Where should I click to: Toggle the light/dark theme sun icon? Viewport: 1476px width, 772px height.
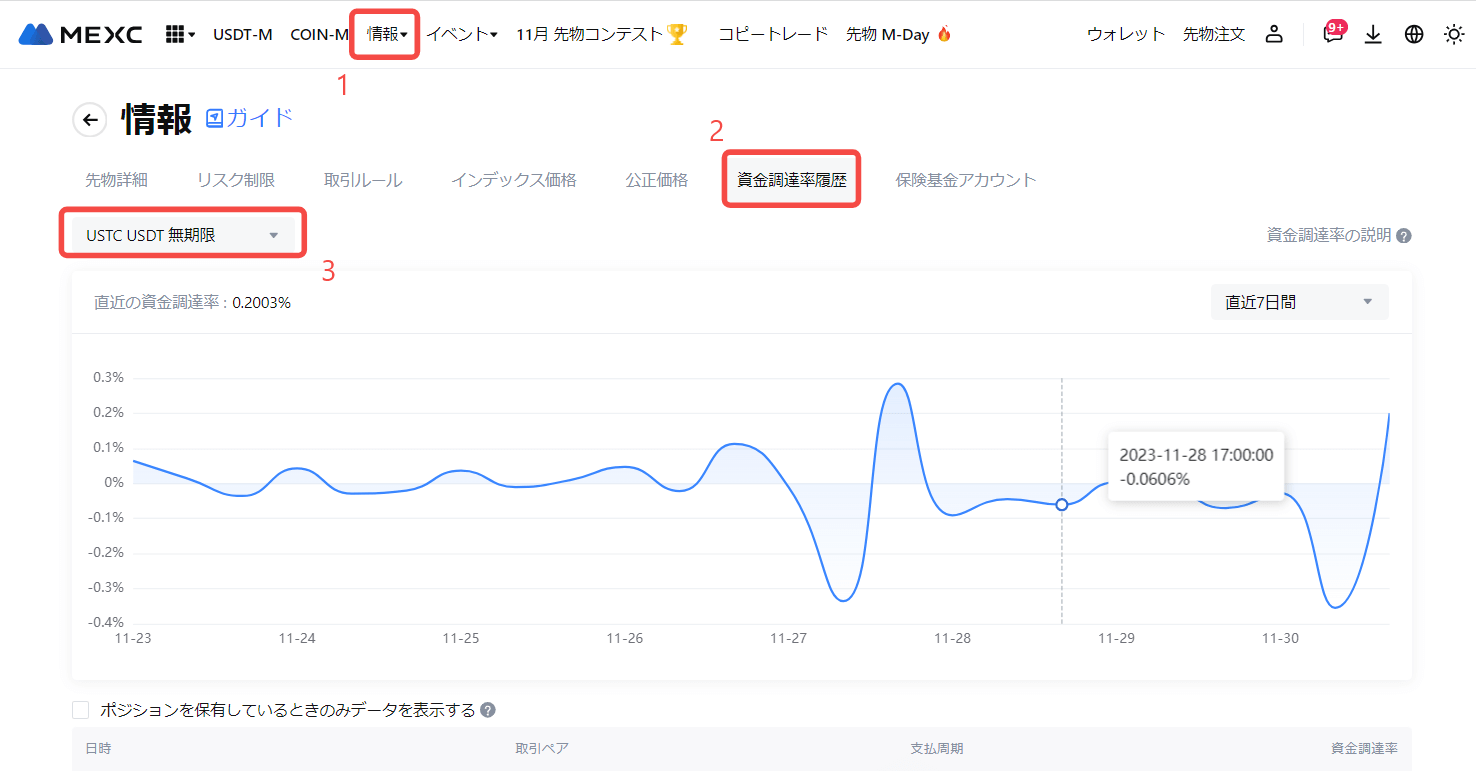click(x=1453, y=34)
